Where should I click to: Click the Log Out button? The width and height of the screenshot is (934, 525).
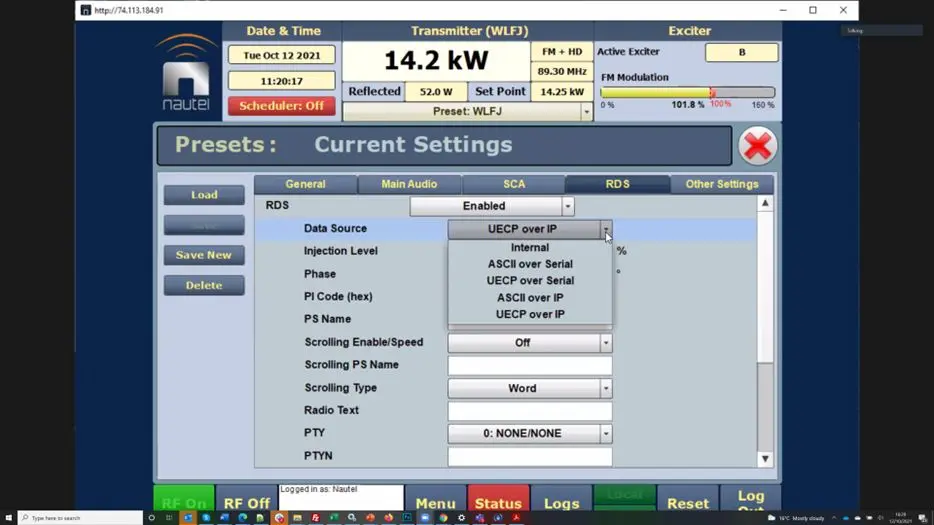(751, 499)
